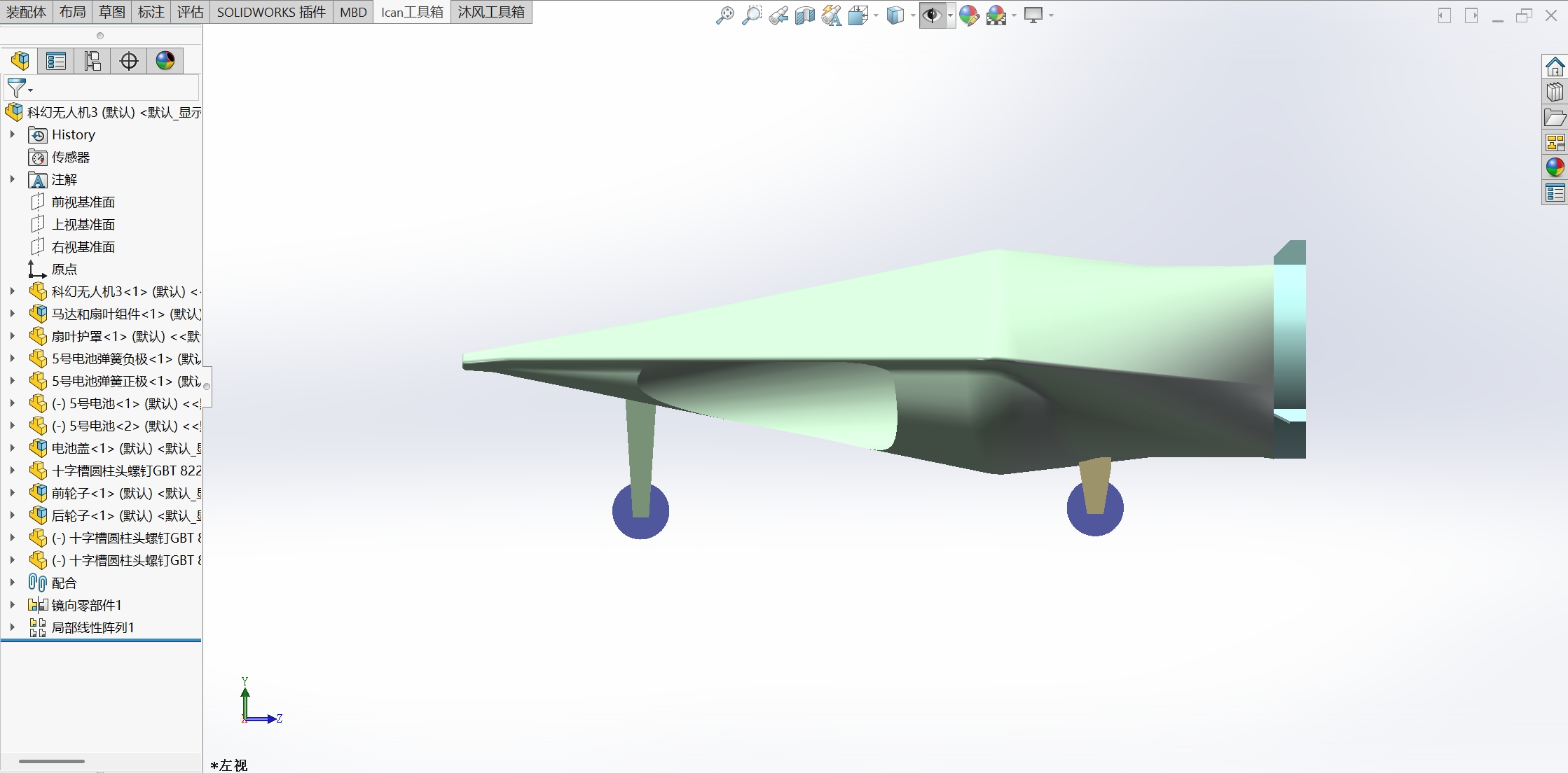Screen dimensions: 1568x773
Task: Switch to SOLIDWORKS 插件 tab
Action: (x=271, y=12)
